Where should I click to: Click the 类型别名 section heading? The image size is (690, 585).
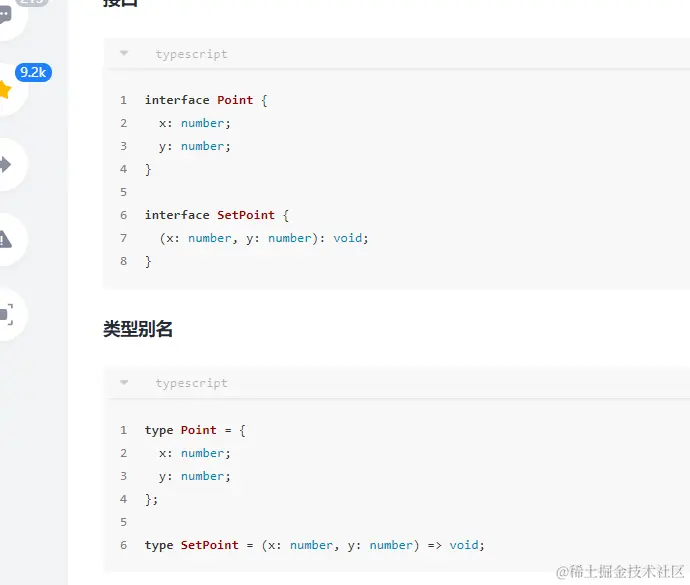[138, 329]
